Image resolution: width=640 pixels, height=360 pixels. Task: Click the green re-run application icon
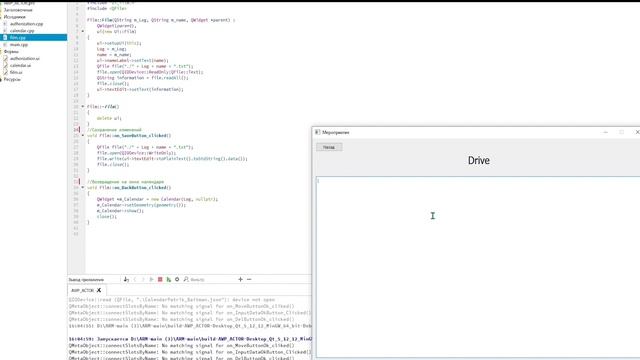151,279
